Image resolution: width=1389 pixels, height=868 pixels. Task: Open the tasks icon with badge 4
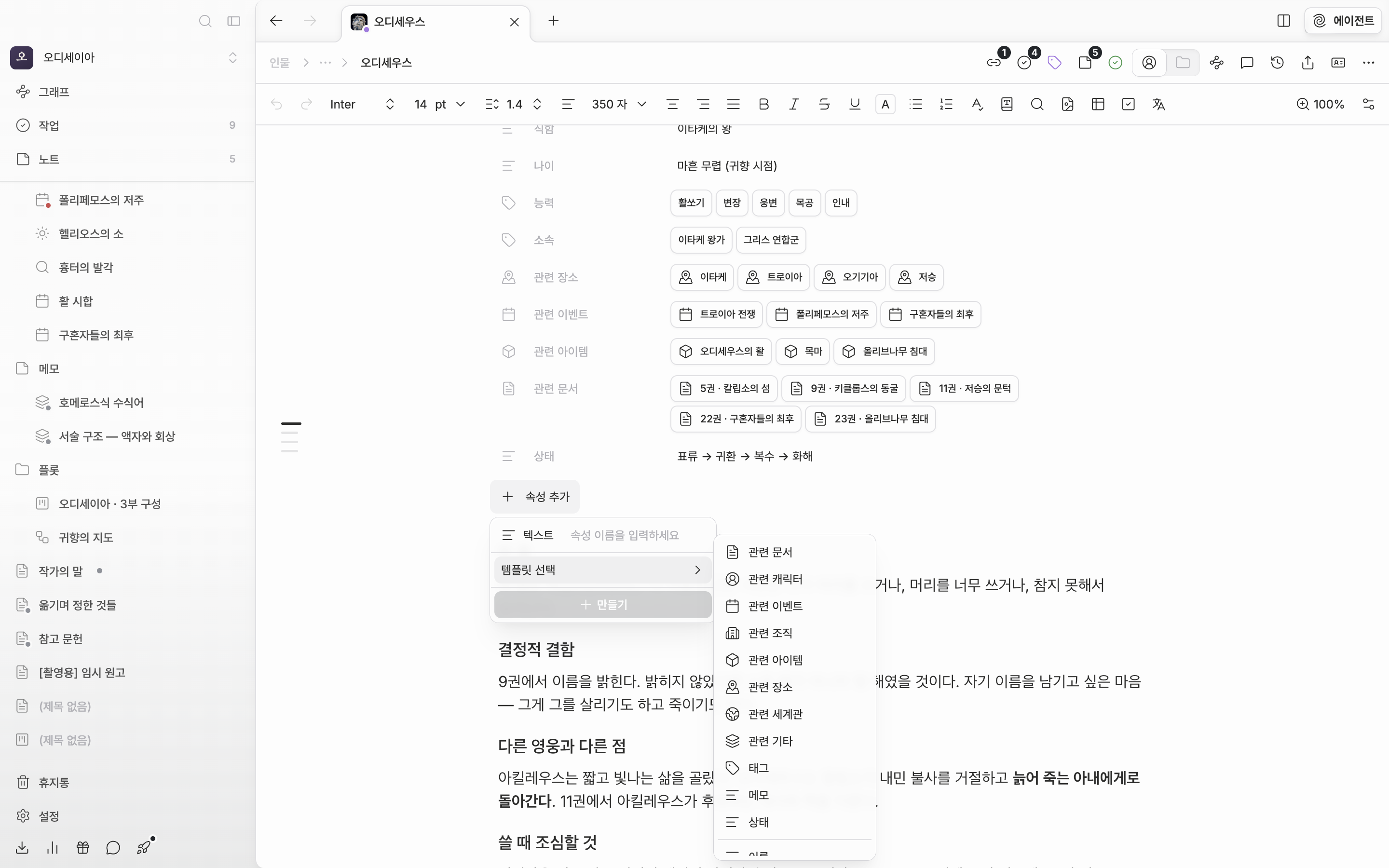click(1024, 63)
